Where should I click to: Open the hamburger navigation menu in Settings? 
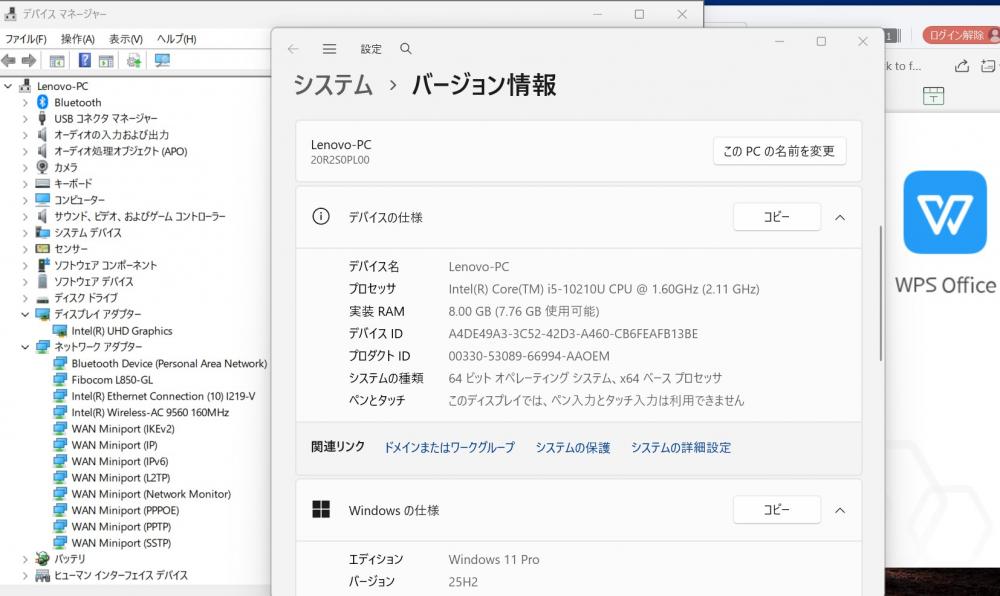(x=329, y=49)
